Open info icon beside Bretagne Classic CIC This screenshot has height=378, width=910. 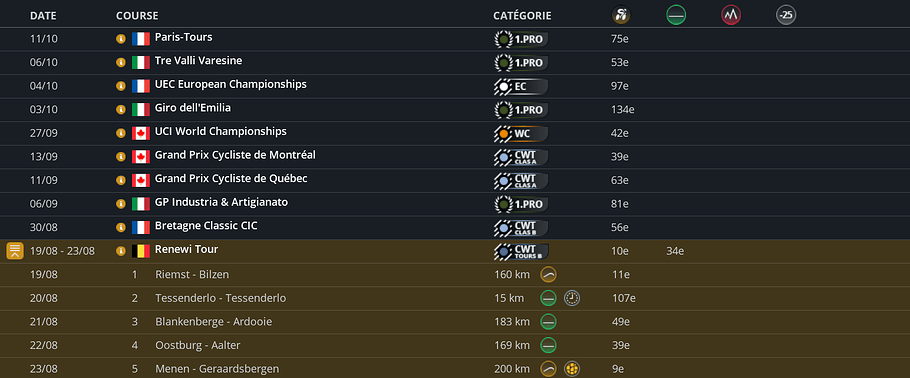(x=121, y=228)
